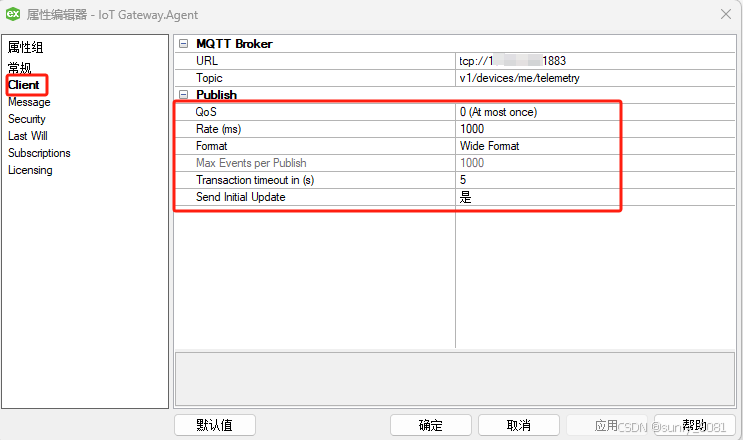This screenshot has width=743, height=440.
Task: Edit the Transaction timeout value 5
Action: [595, 180]
